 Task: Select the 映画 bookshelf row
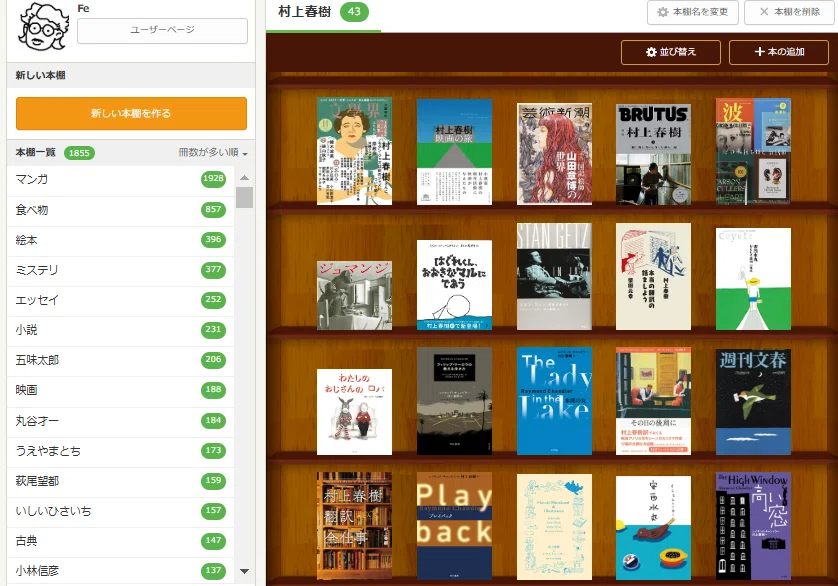(x=121, y=390)
